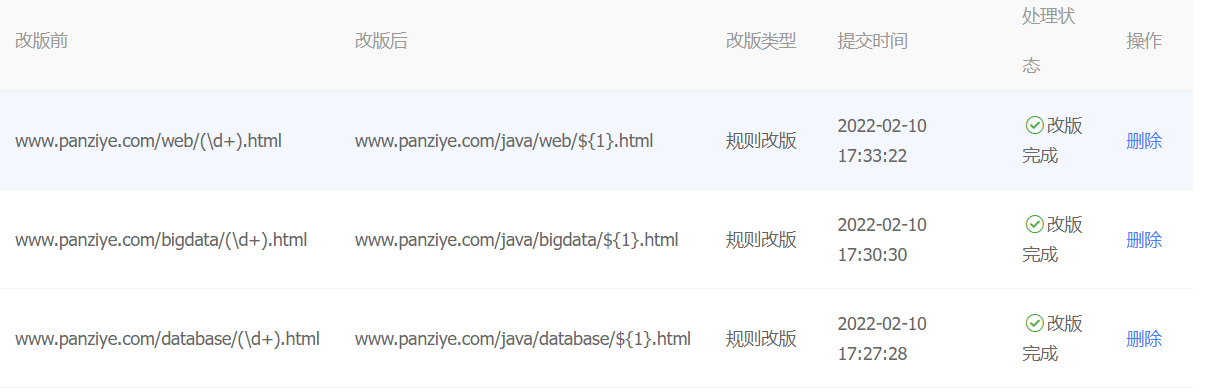Select www.panziye.com/java/web/${1}.html target URL

pos(504,141)
